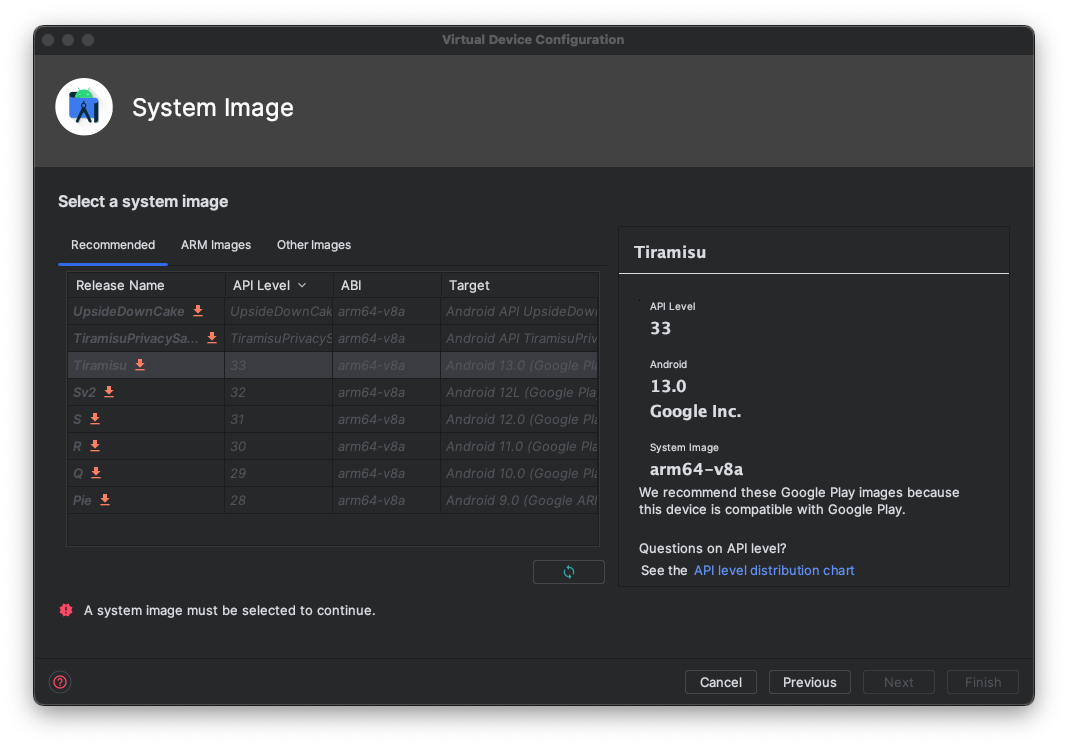Click the ABI column header

coord(351,286)
